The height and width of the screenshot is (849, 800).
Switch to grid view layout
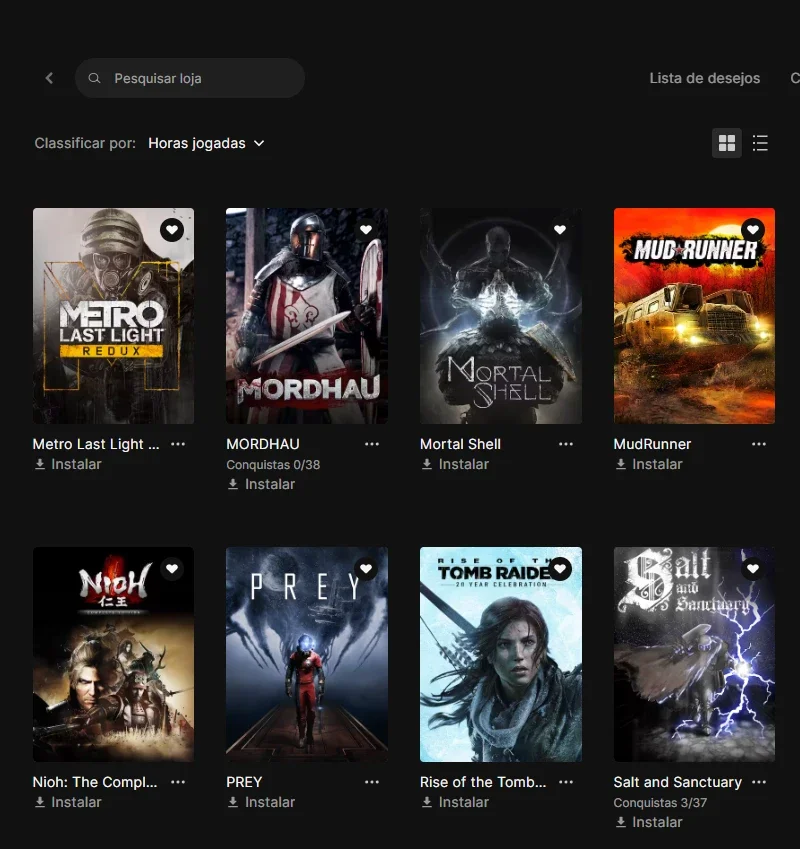[726, 143]
